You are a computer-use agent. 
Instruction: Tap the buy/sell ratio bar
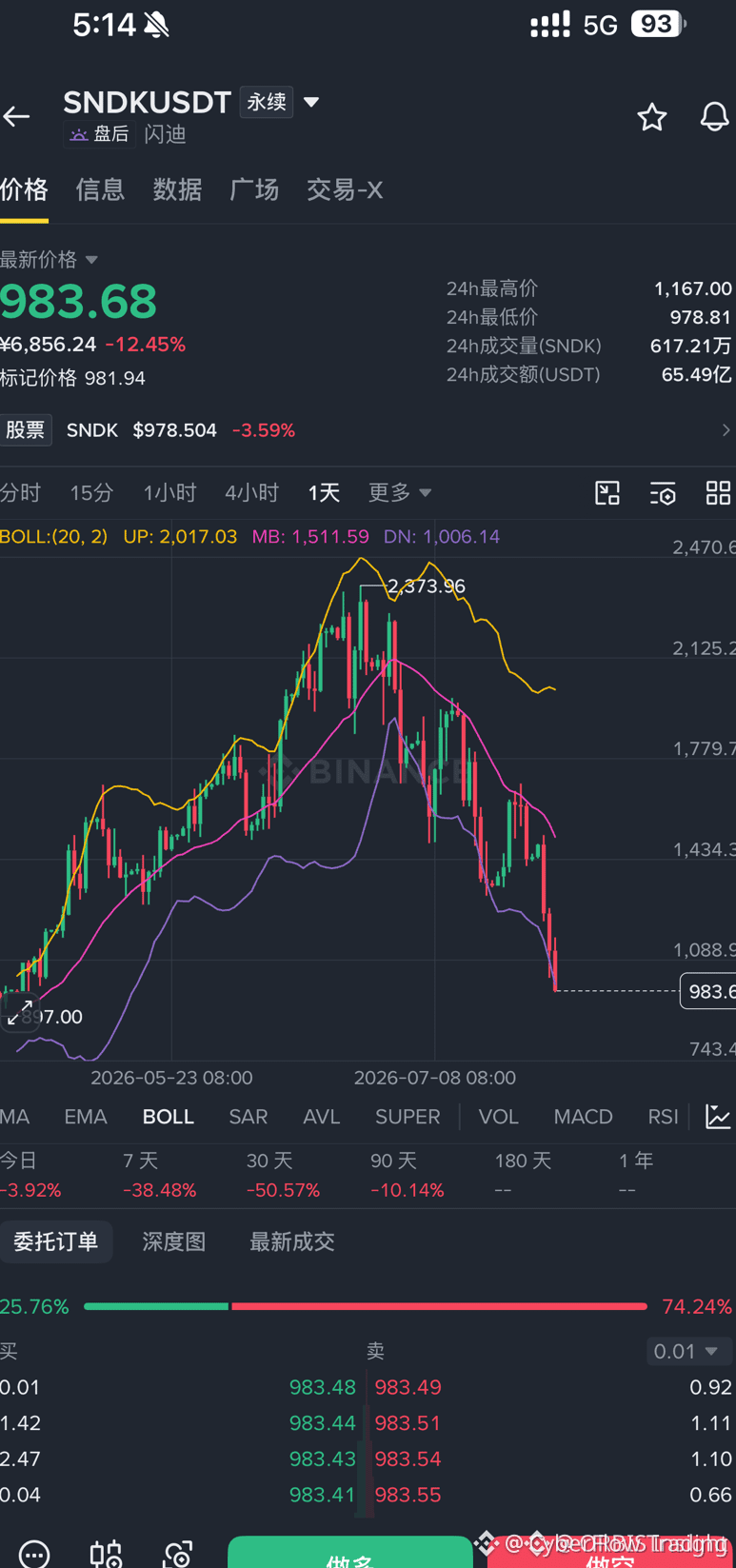(366, 1306)
